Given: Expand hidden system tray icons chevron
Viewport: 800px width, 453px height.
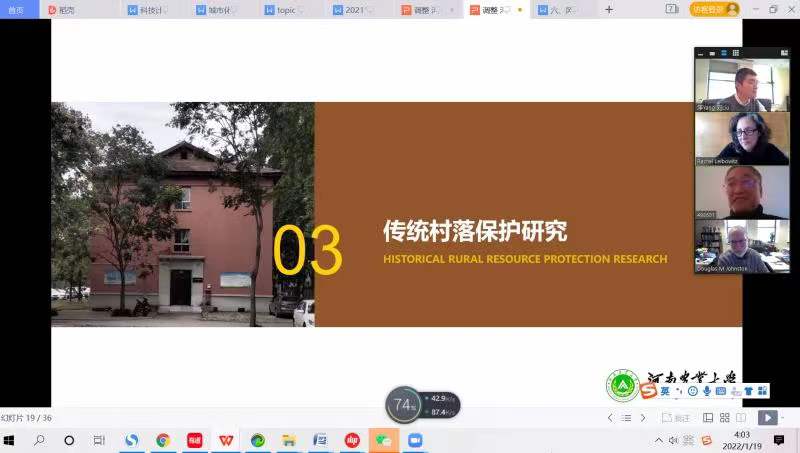Looking at the screenshot, I should pyautogui.click(x=658, y=440).
